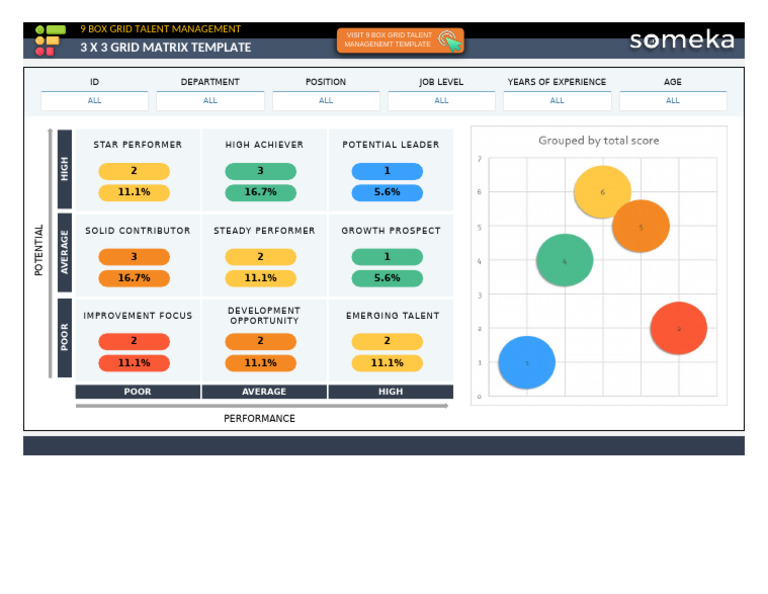Click the Visit 9 Box Grid Talent Management Template button

(400, 40)
